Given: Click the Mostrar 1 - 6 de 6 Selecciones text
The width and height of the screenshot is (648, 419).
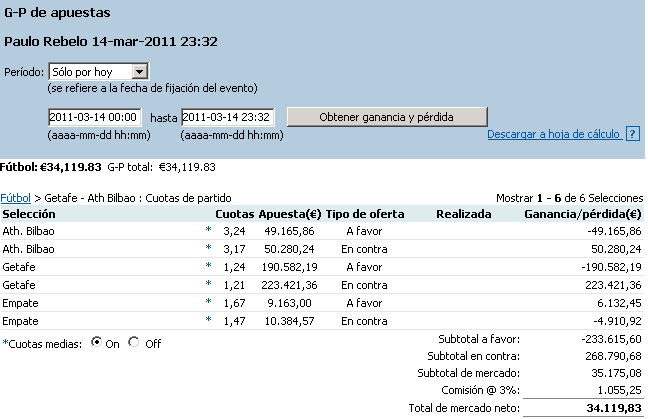Looking at the screenshot, I should [x=569, y=198].
